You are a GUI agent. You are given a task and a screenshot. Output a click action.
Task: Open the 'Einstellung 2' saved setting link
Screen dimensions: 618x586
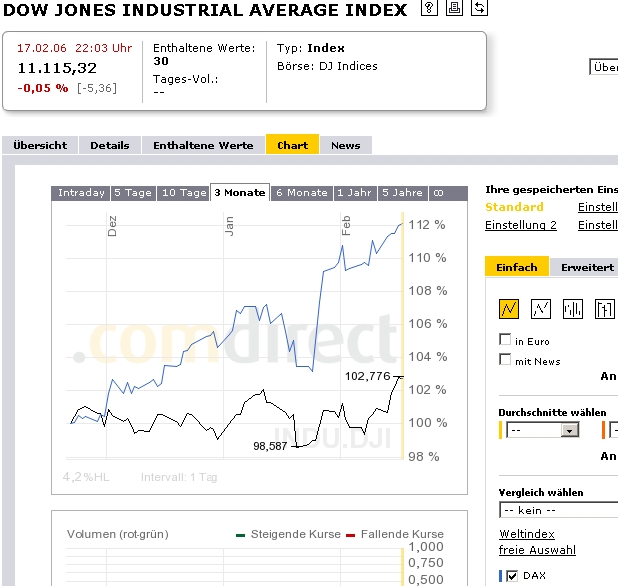pyautogui.click(x=521, y=225)
